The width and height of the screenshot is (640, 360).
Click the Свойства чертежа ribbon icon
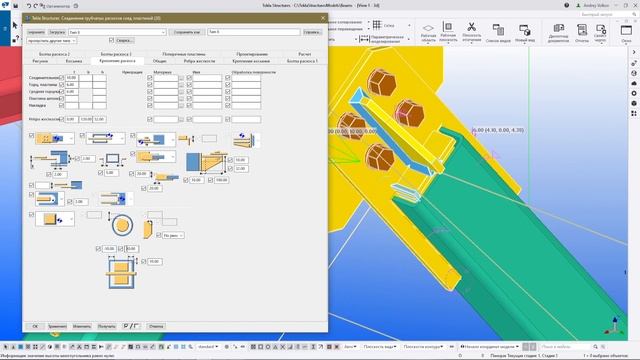[600, 33]
